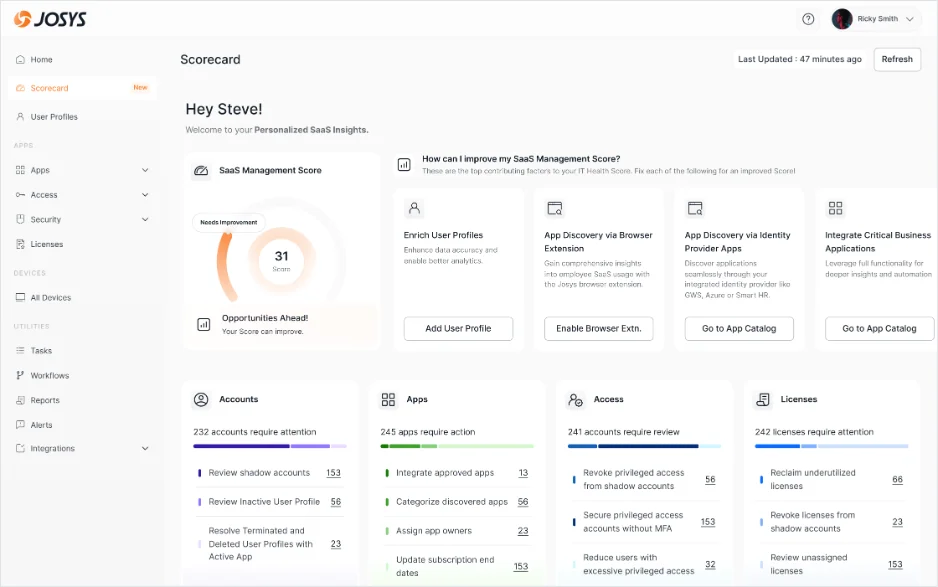Click the SaaS Management Score gauge icon

coord(202,171)
